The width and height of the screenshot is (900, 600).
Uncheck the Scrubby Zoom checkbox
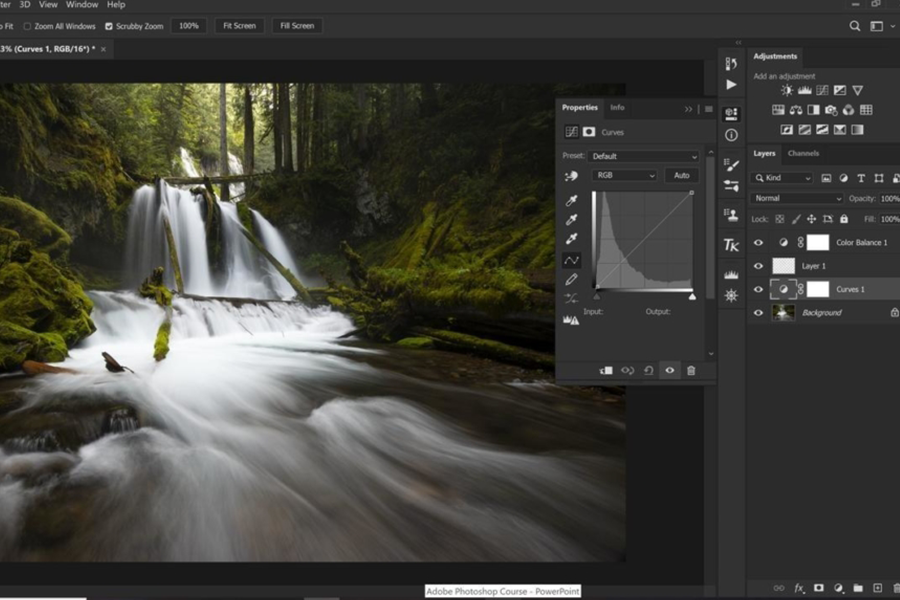click(109, 26)
